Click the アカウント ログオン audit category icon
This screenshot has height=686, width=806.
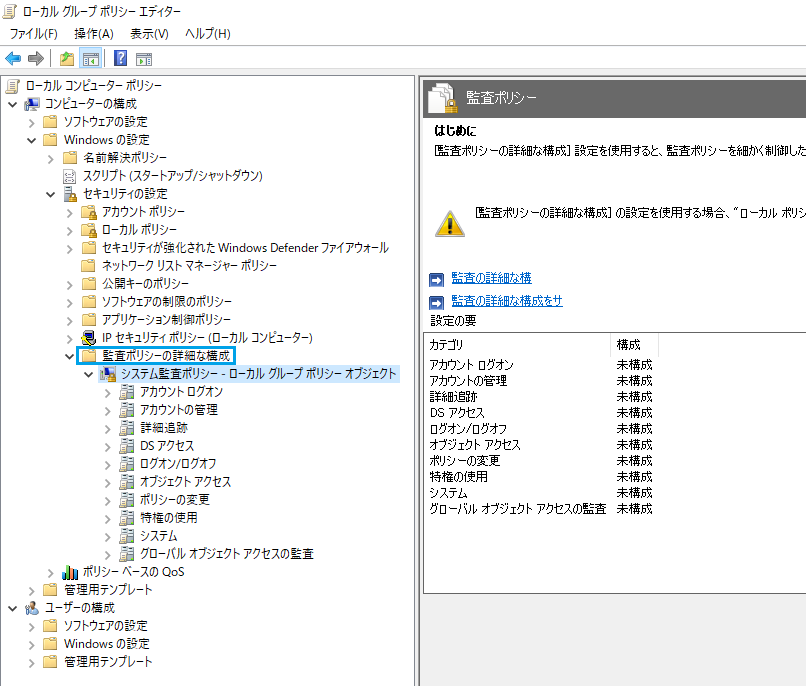[127, 392]
